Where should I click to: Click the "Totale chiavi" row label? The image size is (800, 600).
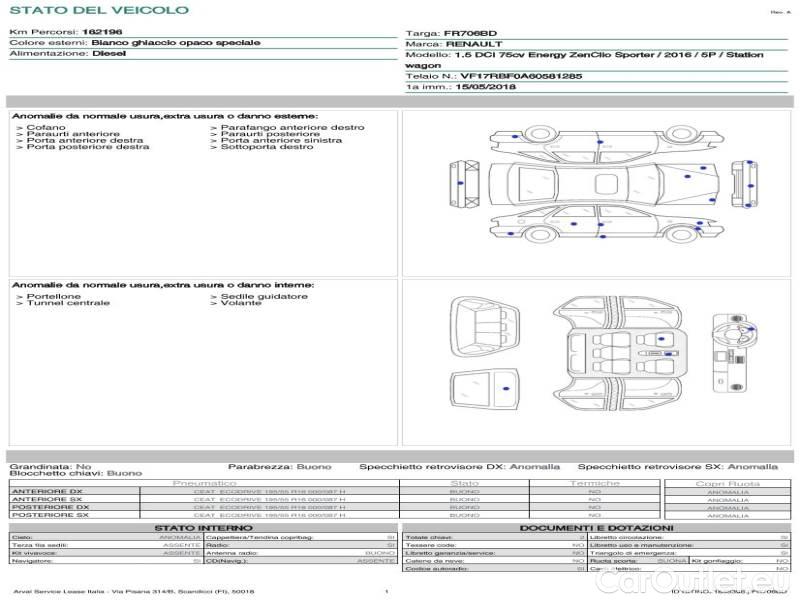coord(429,537)
